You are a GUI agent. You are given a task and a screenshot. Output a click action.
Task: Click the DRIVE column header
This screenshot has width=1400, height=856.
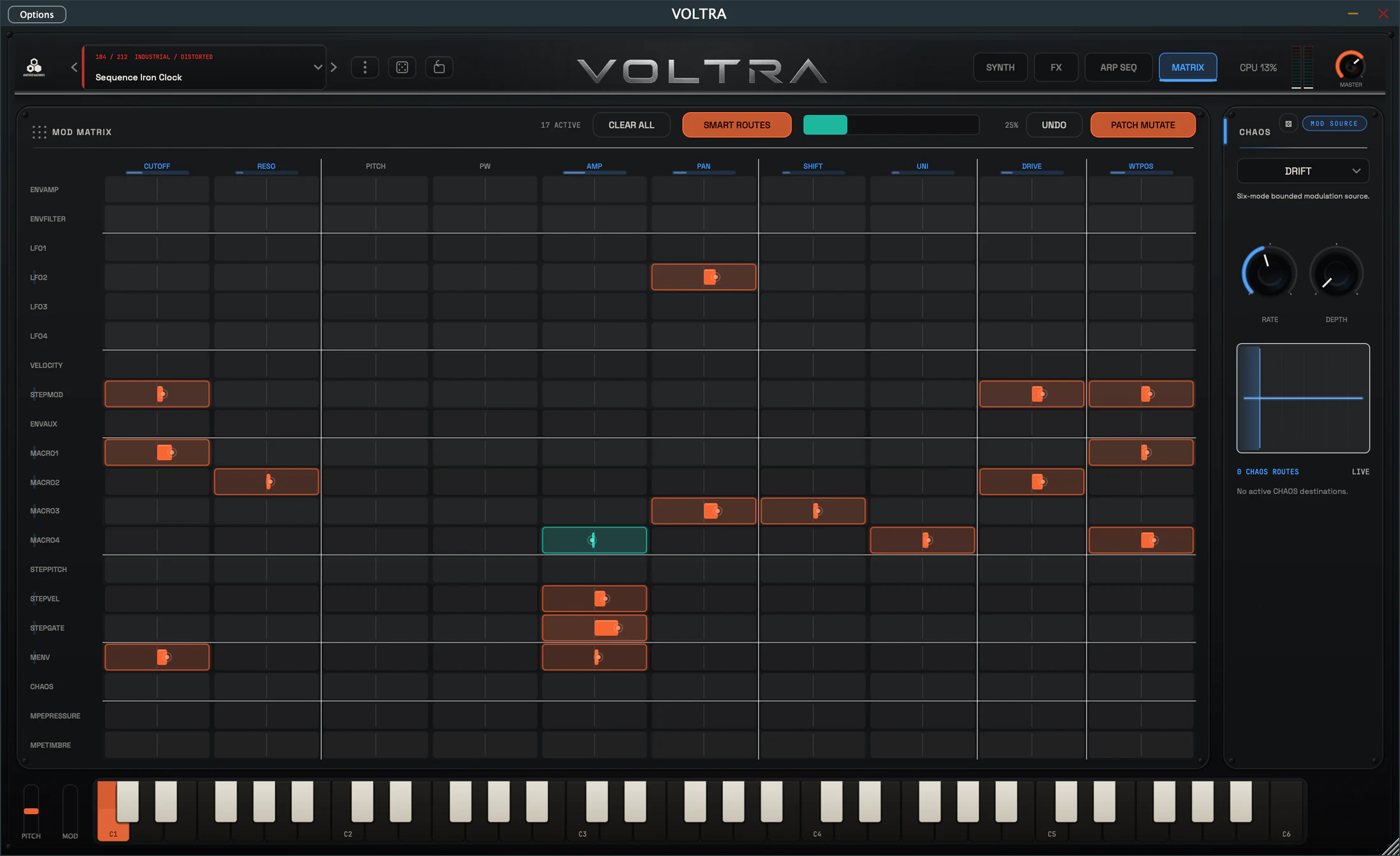click(1032, 166)
